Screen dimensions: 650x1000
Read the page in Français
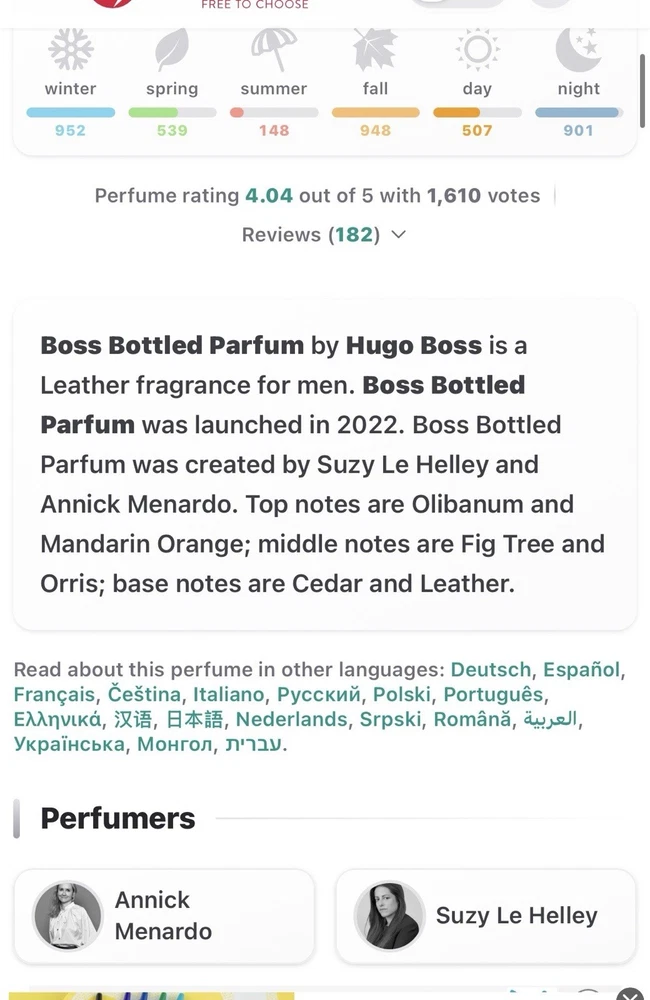pyautogui.click(x=54, y=695)
